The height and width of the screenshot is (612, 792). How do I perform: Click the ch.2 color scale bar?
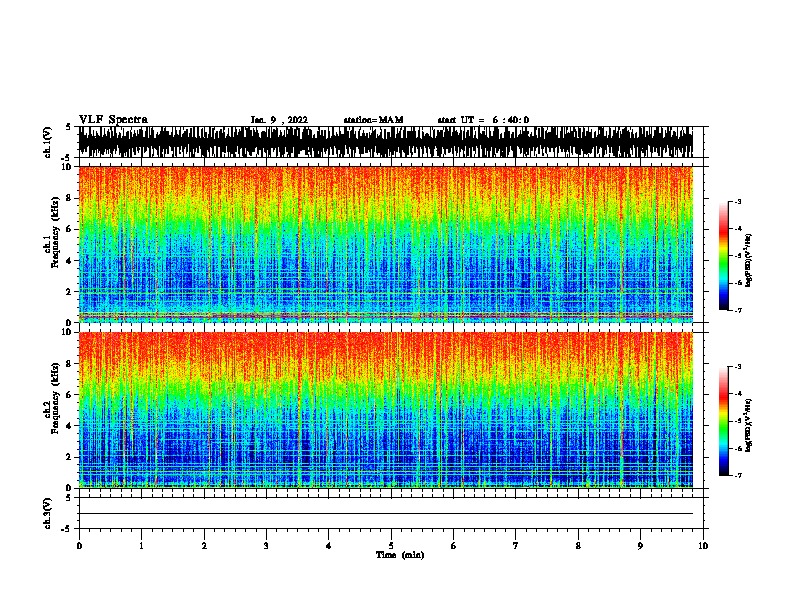724,421
